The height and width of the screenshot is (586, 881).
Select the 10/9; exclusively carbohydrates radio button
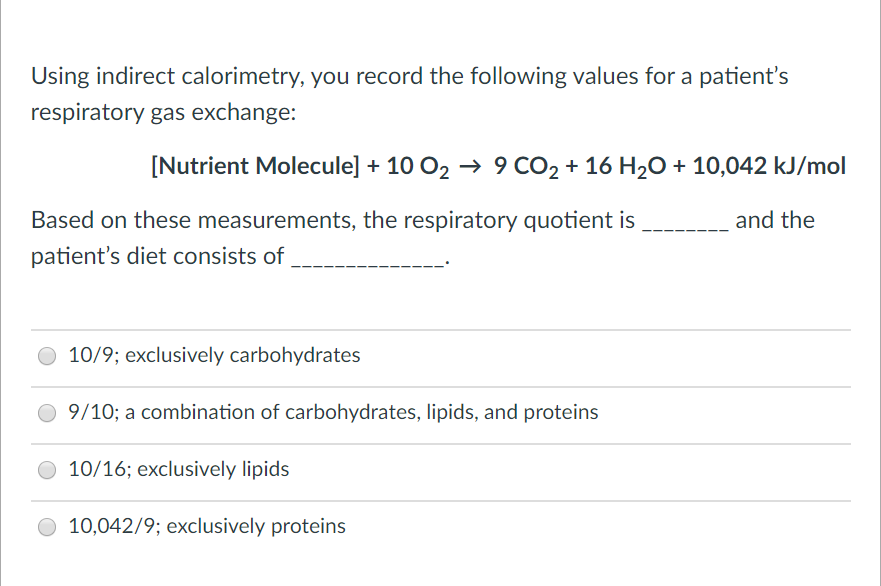[x=46, y=355]
